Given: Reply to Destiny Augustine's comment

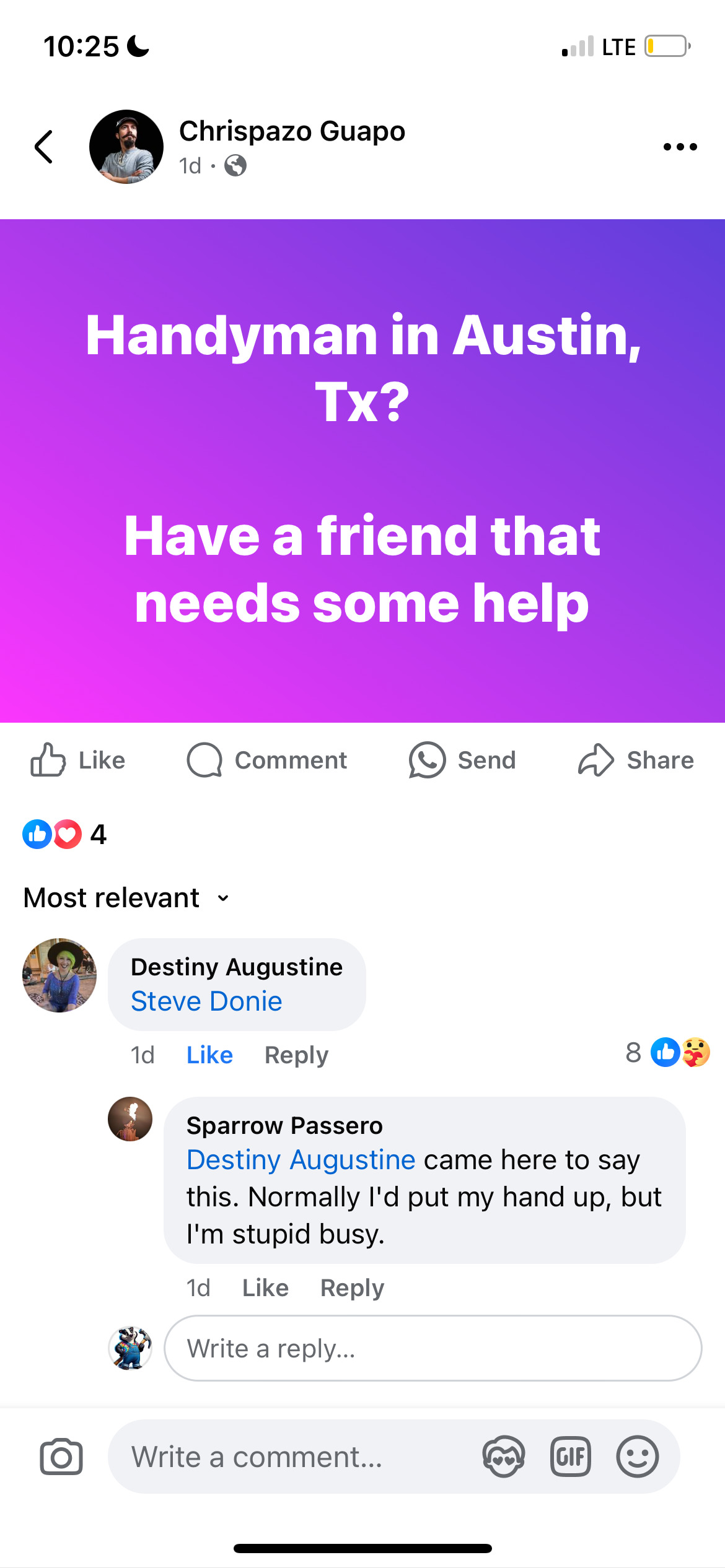Looking at the screenshot, I should [296, 1055].
